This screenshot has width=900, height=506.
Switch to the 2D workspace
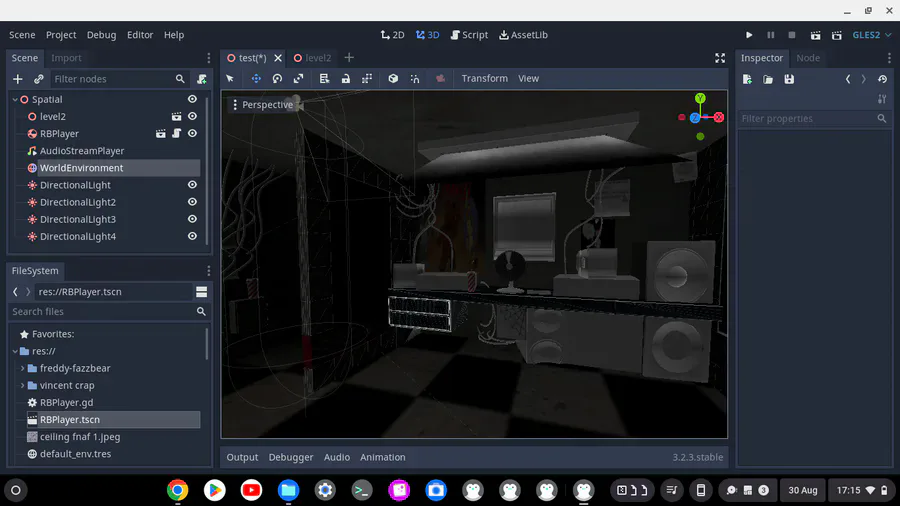point(393,35)
